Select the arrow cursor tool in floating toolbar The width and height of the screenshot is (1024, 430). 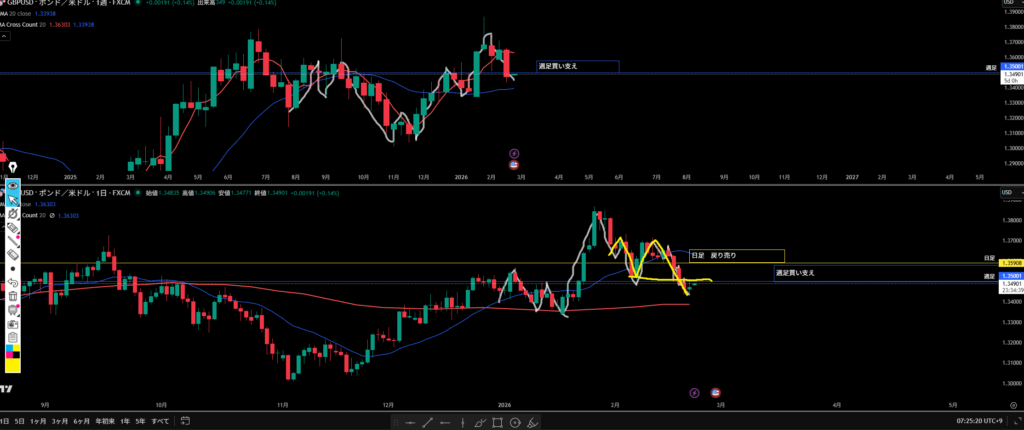point(13,199)
